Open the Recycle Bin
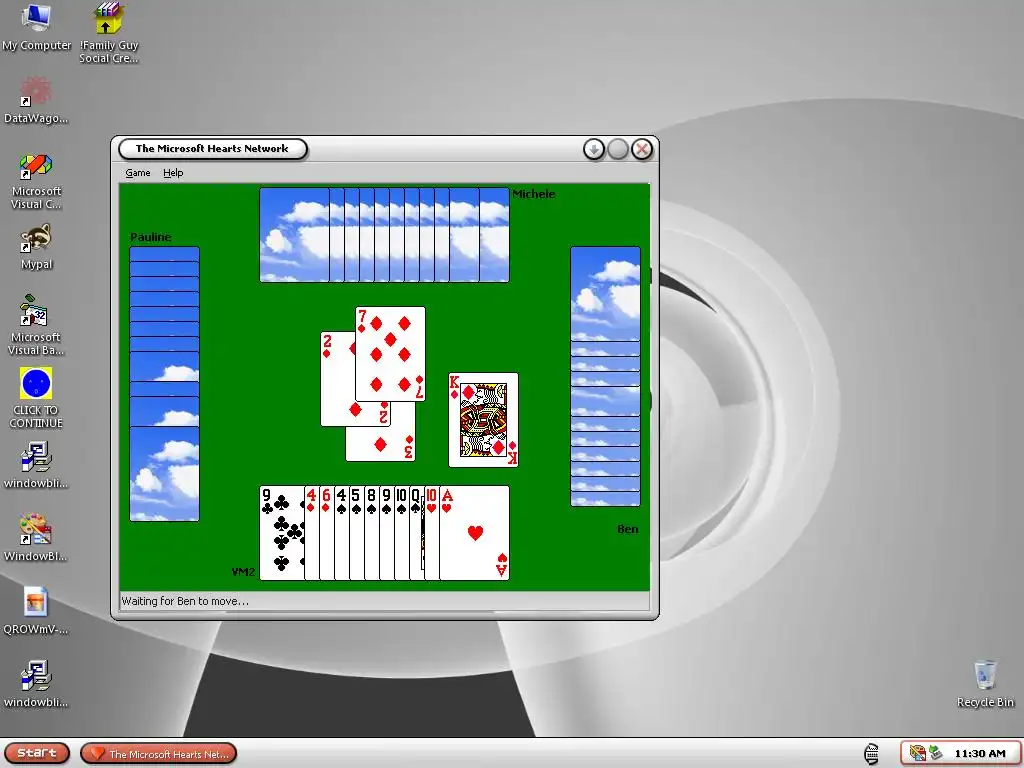Image resolution: width=1024 pixels, height=768 pixels. 985,684
